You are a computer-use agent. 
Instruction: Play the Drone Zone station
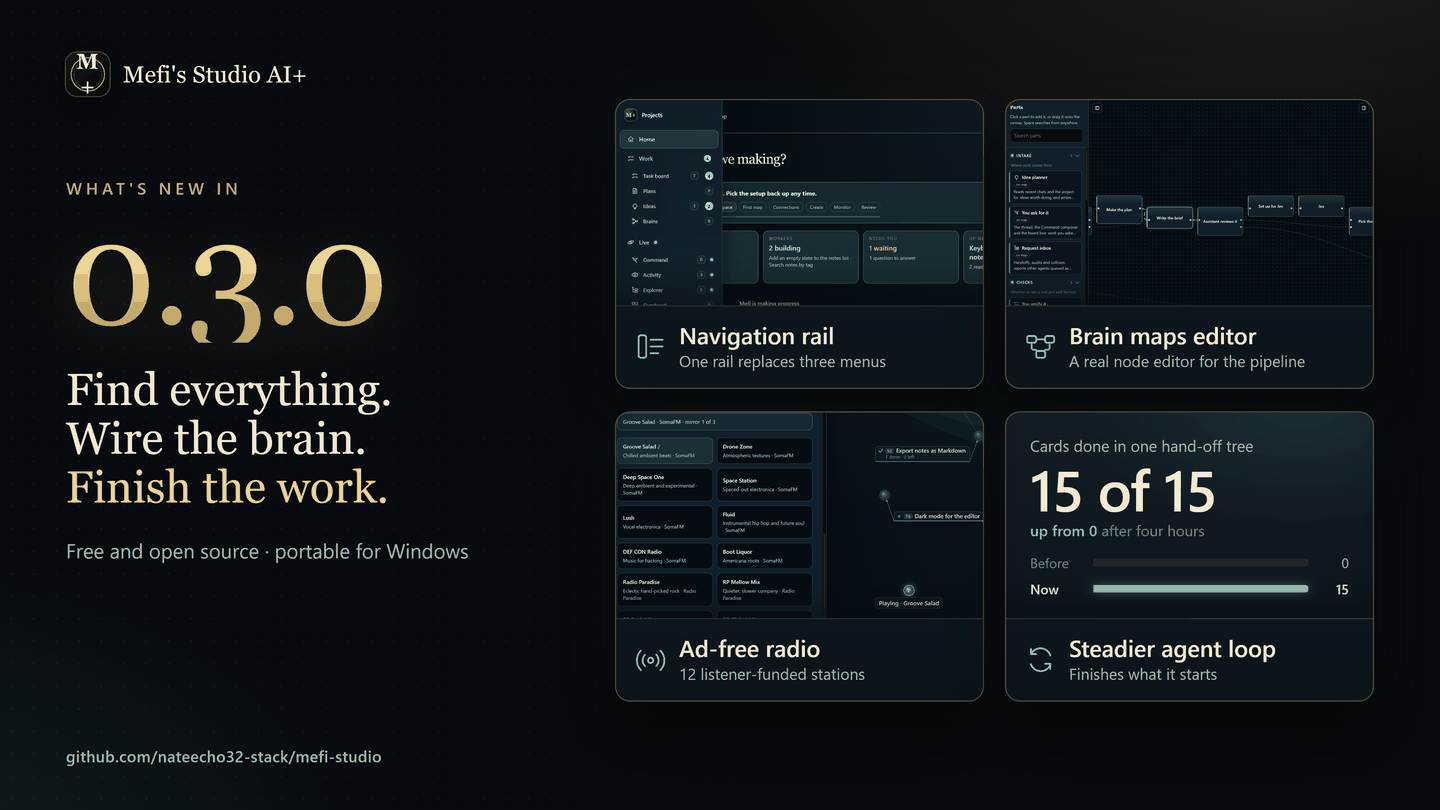point(765,451)
